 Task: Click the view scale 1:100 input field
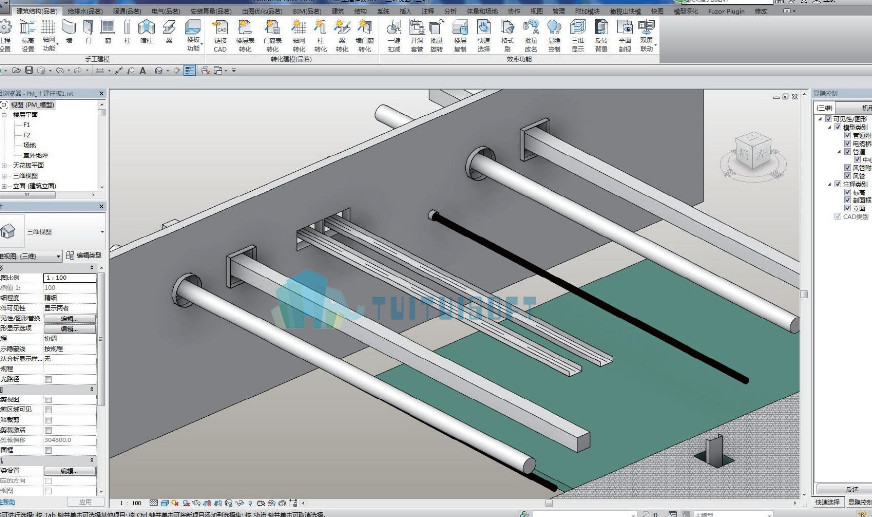pos(70,277)
